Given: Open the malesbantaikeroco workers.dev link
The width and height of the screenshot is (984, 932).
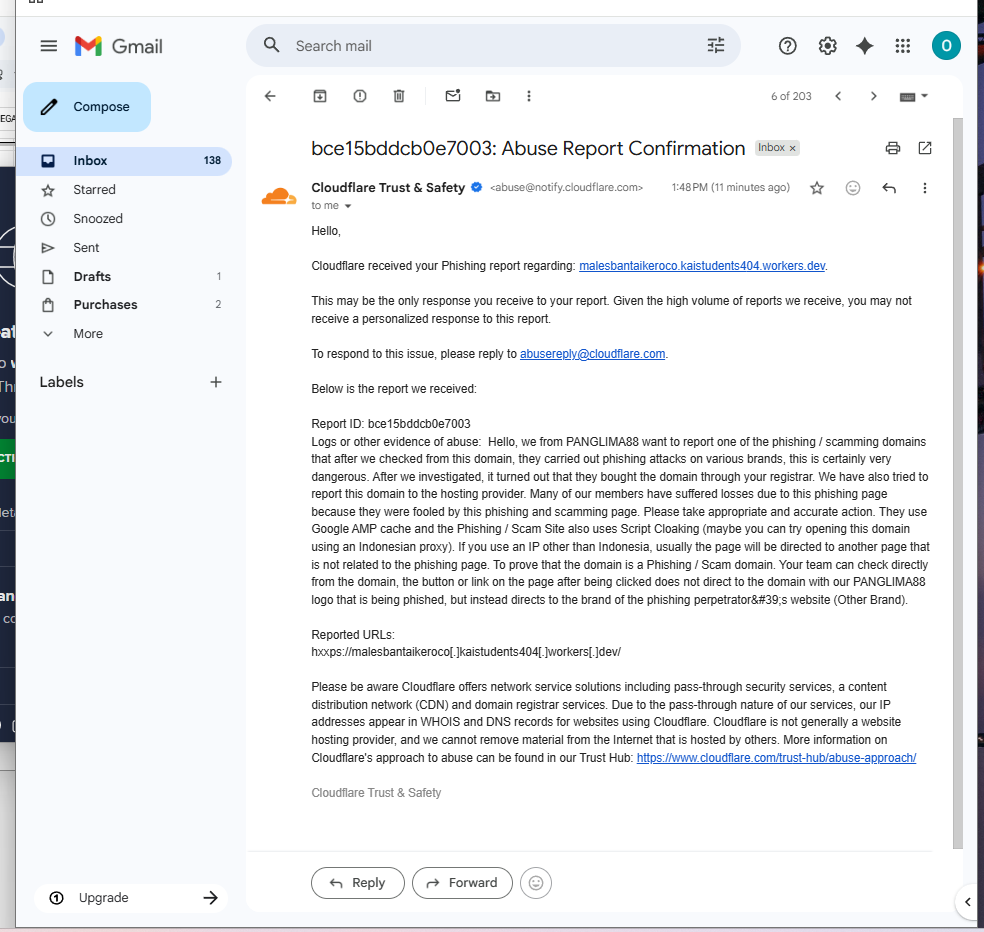Looking at the screenshot, I should click(x=702, y=265).
